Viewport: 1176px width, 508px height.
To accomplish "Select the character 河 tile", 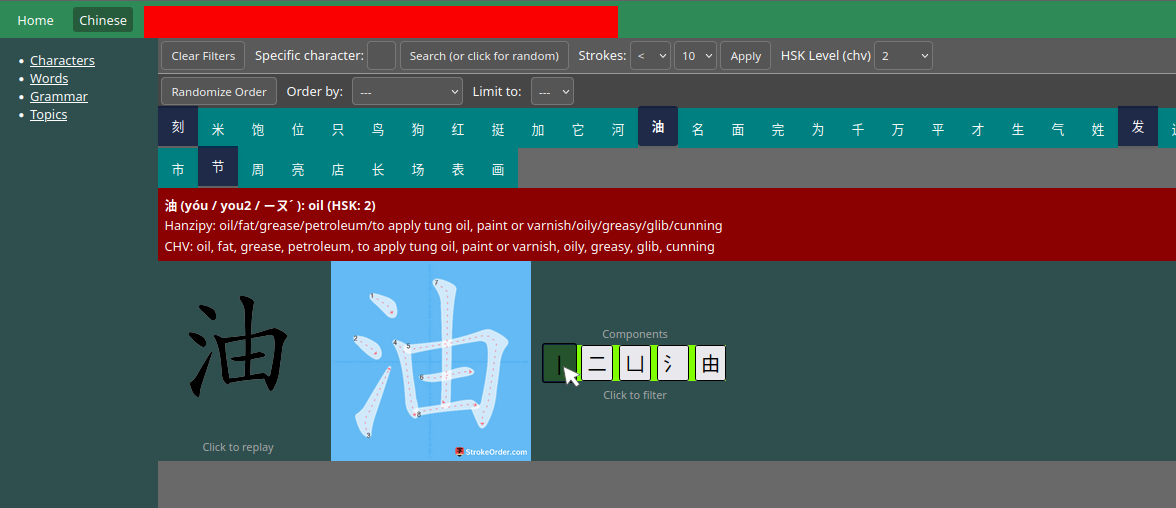I will pyautogui.click(x=618, y=130).
